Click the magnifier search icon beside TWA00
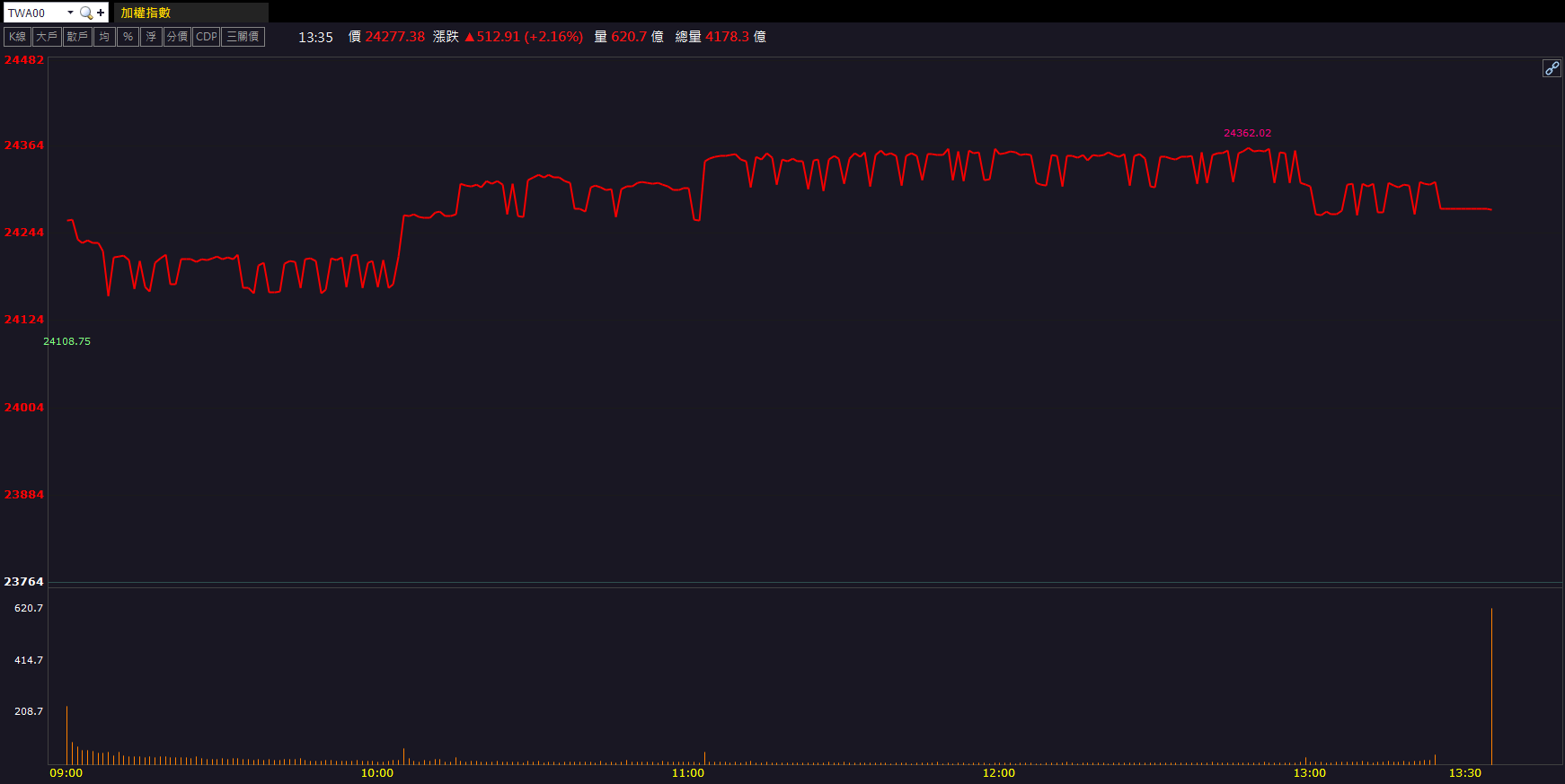1565x784 pixels. (86, 13)
